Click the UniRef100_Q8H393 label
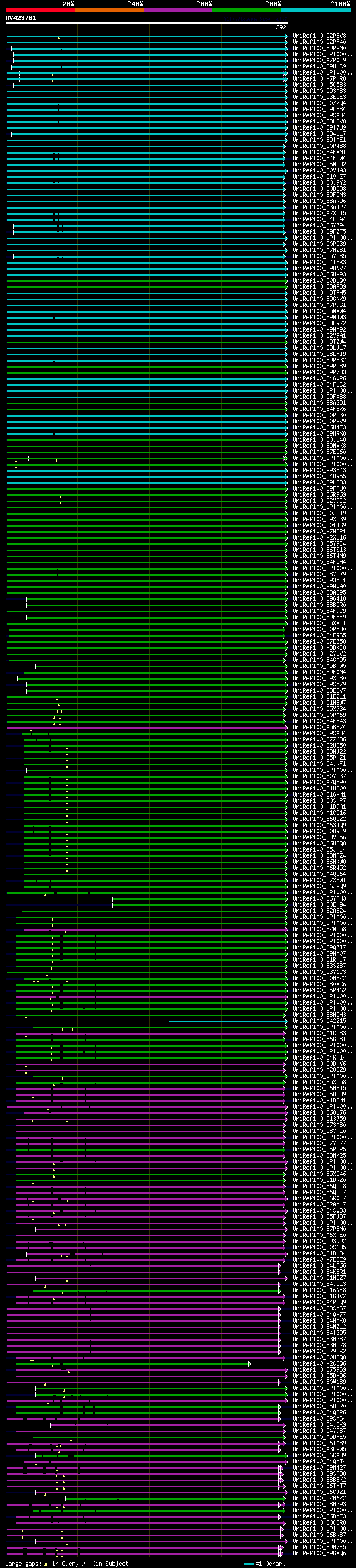The image size is (356, 1568). click(x=319, y=1504)
